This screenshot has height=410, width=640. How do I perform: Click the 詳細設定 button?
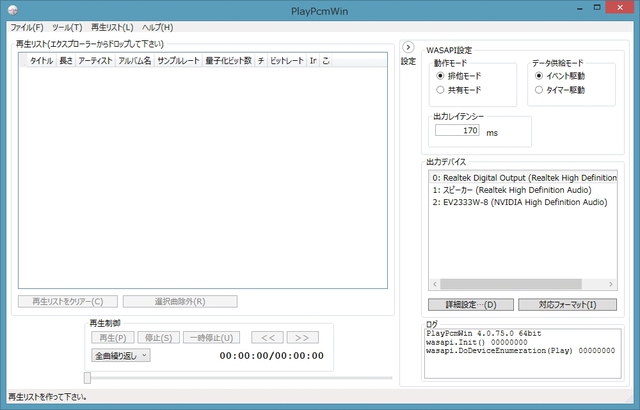(x=469, y=304)
